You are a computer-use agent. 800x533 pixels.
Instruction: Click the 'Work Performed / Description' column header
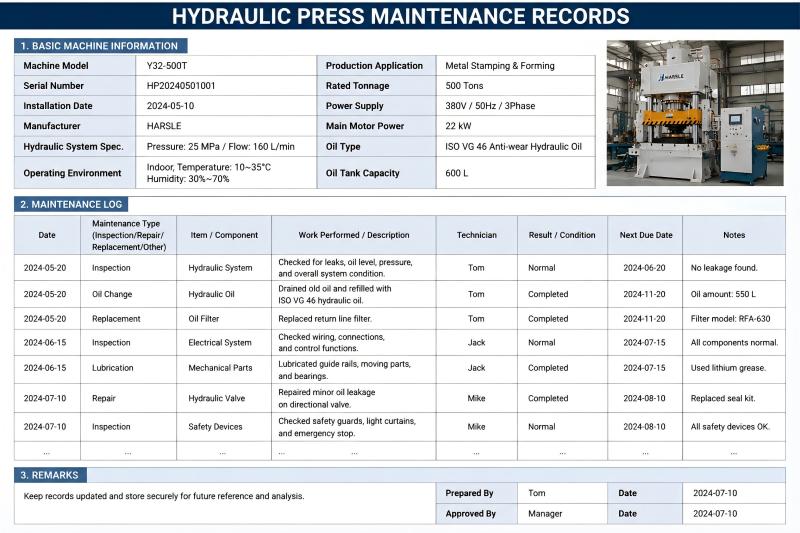[x=354, y=235]
